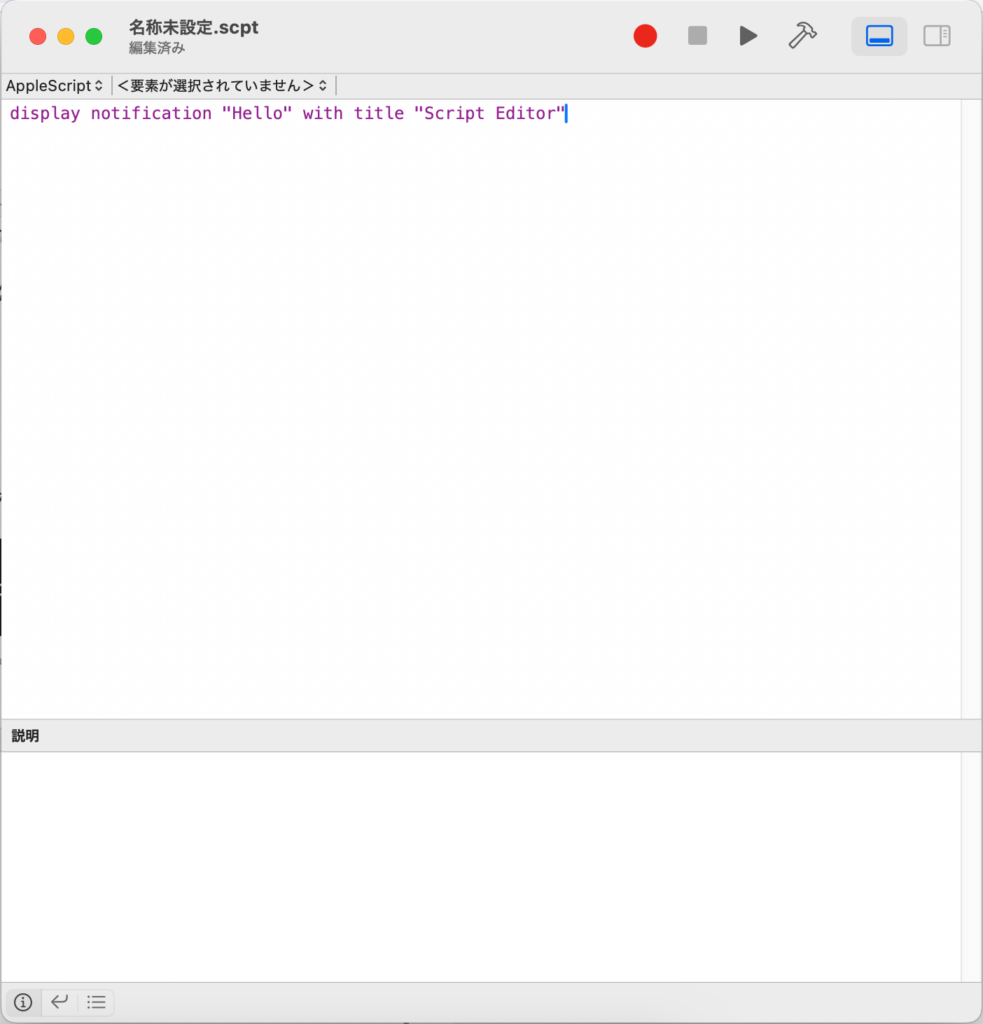Close the Script Editor window
Viewport: 983px width, 1024px height.
click(x=38, y=37)
